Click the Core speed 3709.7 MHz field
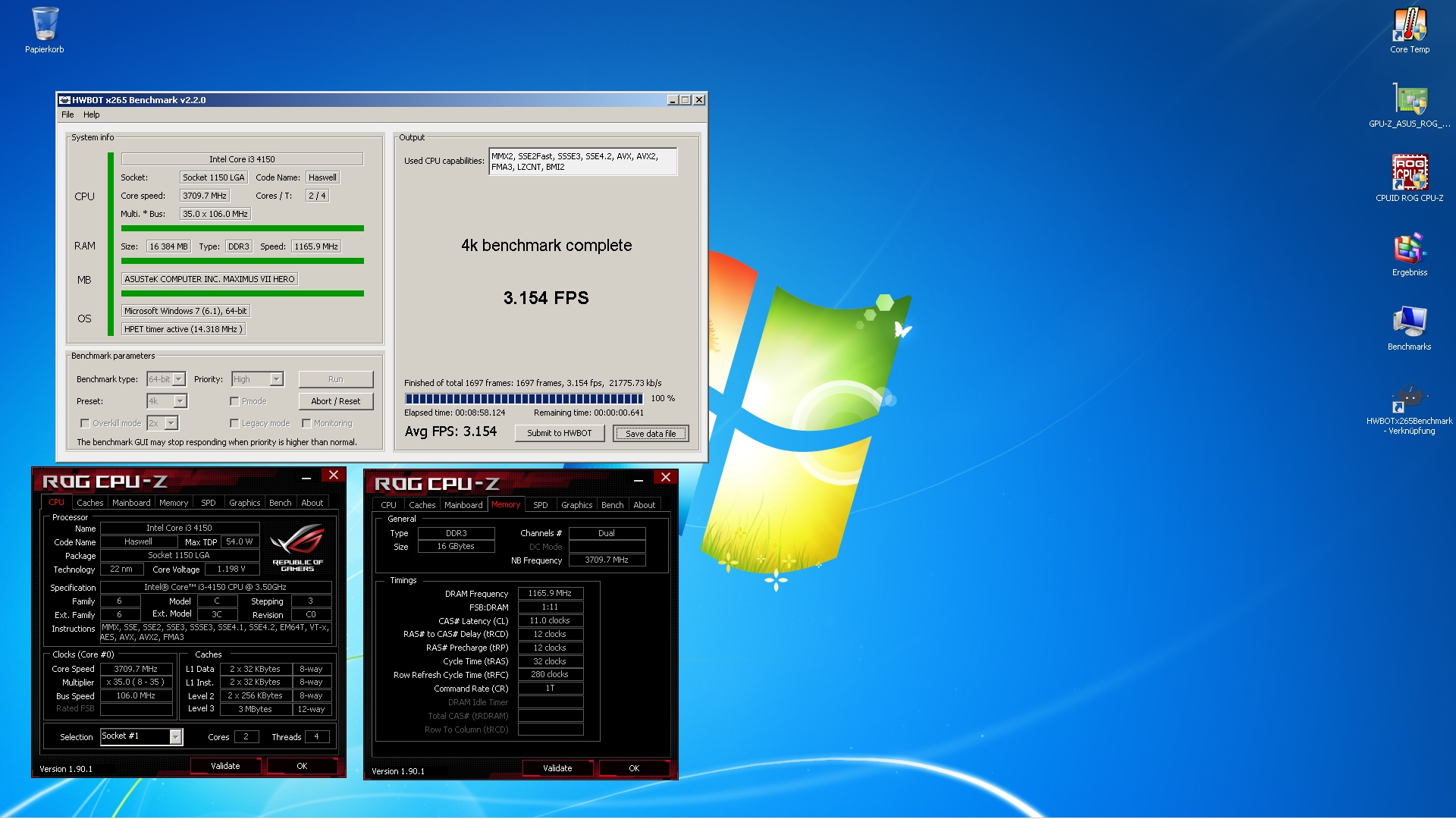The width and height of the screenshot is (1456, 819). pos(205,196)
